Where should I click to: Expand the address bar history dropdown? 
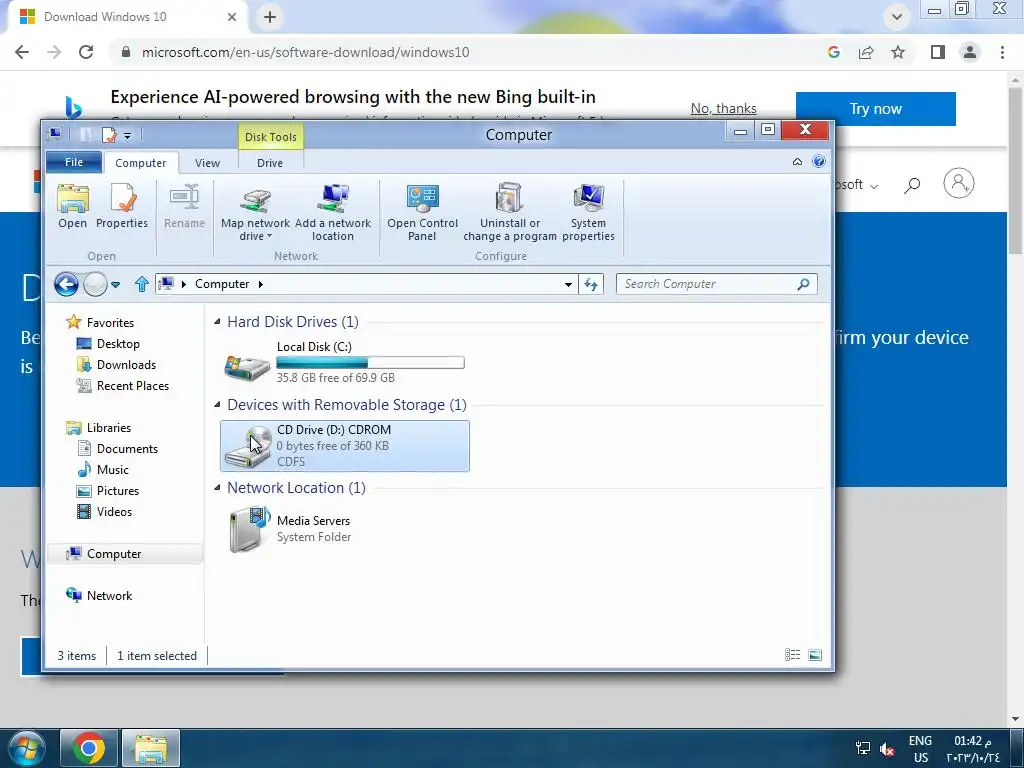pos(568,284)
